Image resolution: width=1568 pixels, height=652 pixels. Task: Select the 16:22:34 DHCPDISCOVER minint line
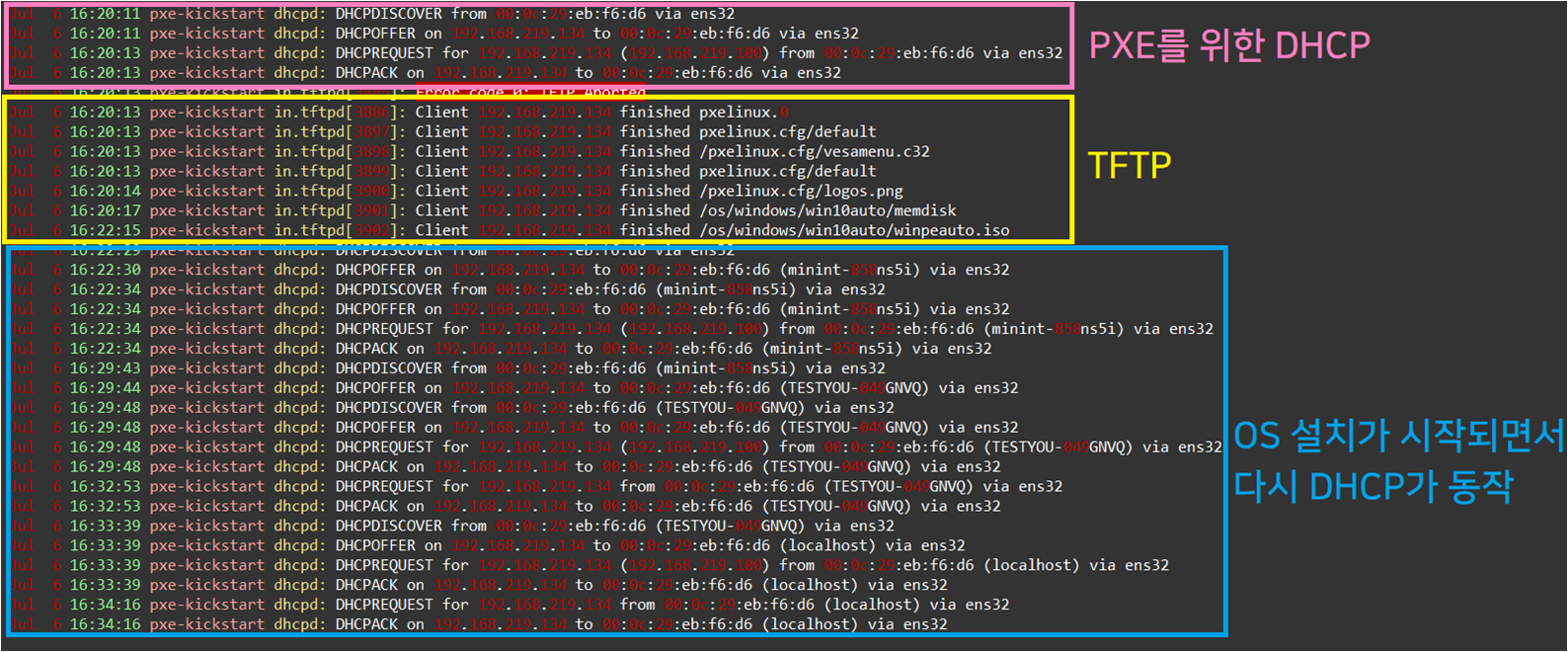[447, 289]
